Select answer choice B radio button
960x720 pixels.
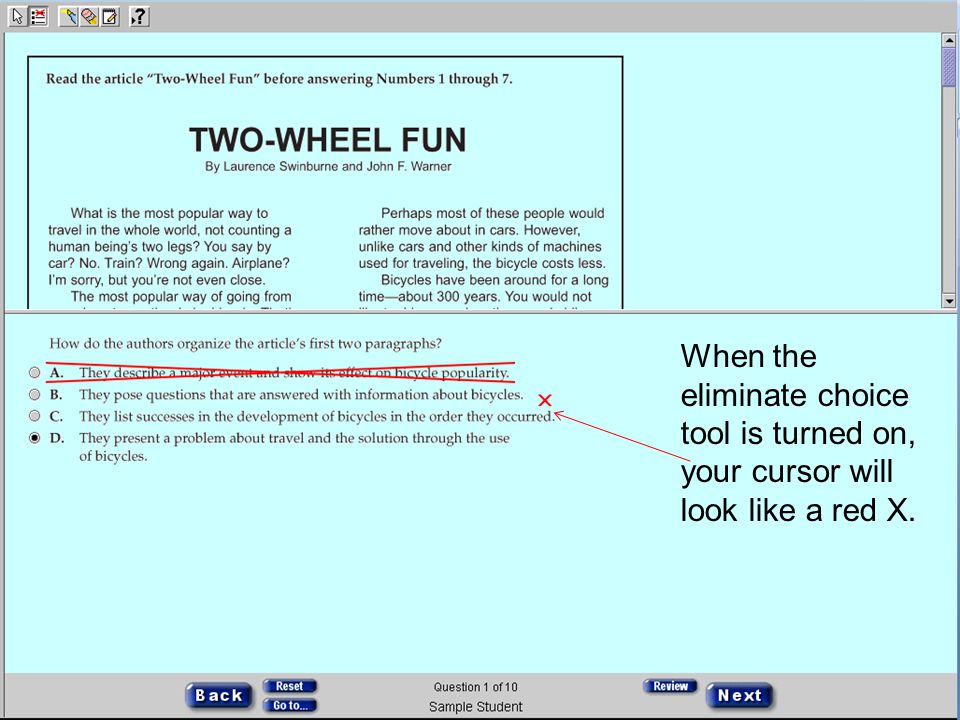click(x=35, y=394)
